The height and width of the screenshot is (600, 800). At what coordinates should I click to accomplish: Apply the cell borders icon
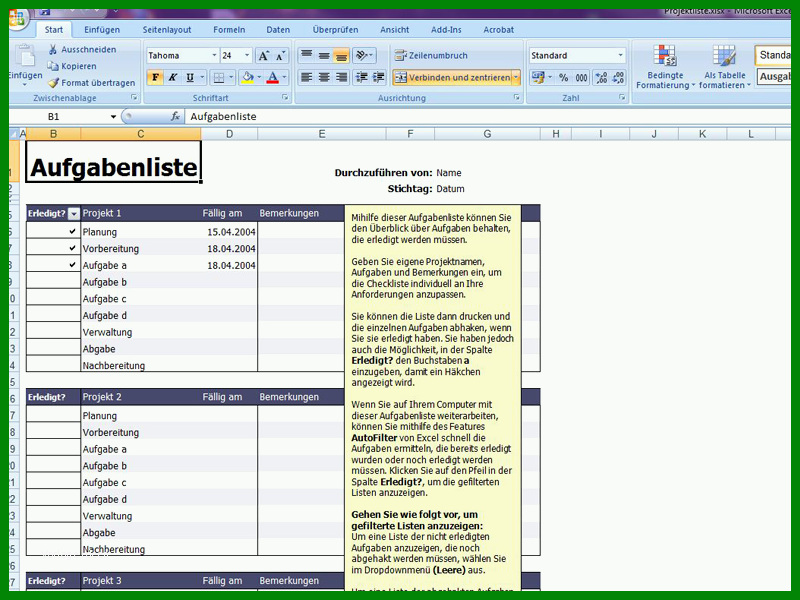click(218, 78)
